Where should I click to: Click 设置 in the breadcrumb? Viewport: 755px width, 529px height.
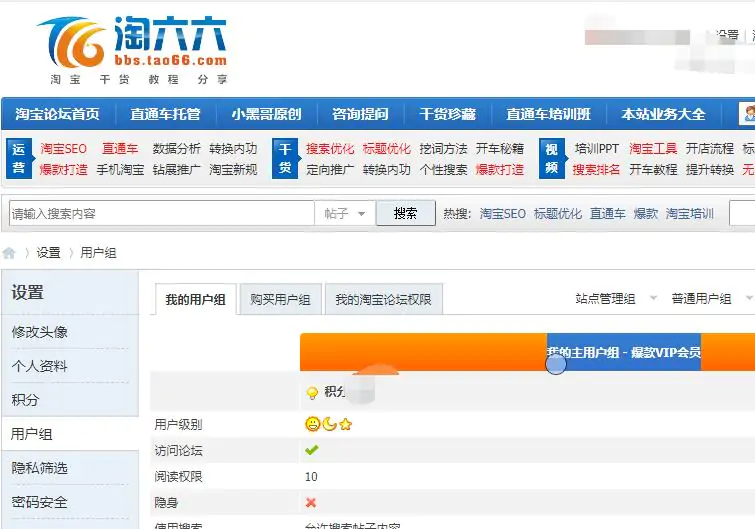point(49,253)
